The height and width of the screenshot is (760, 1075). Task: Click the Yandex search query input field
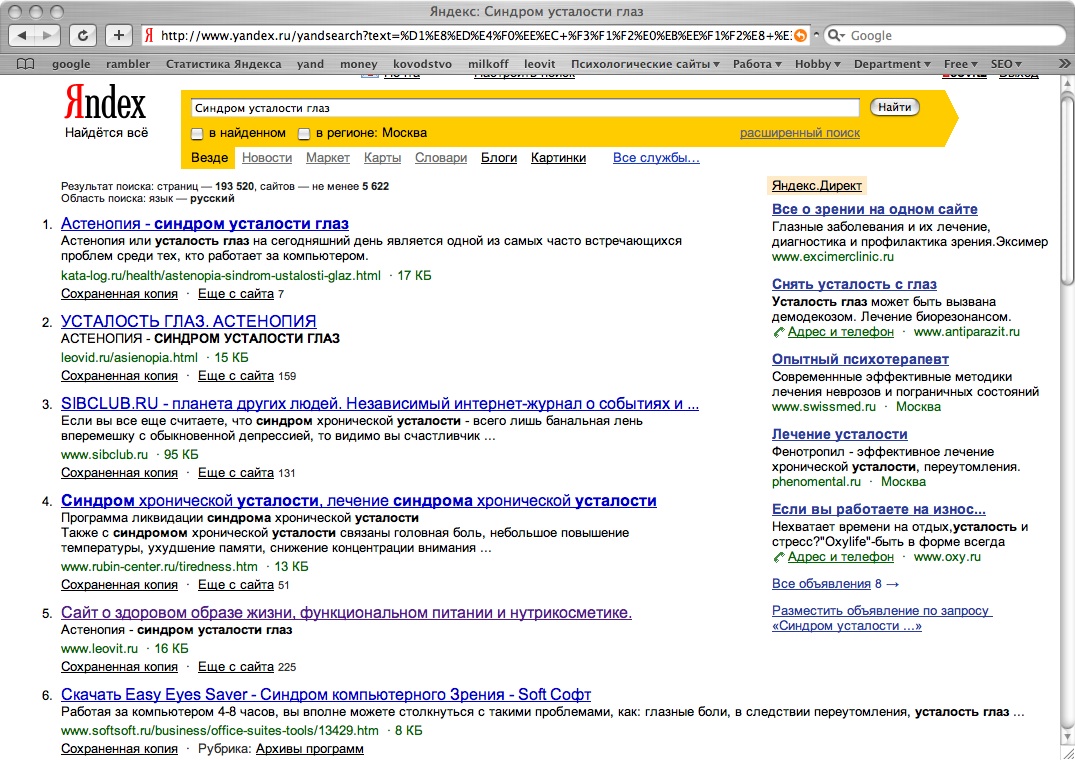click(524, 107)
